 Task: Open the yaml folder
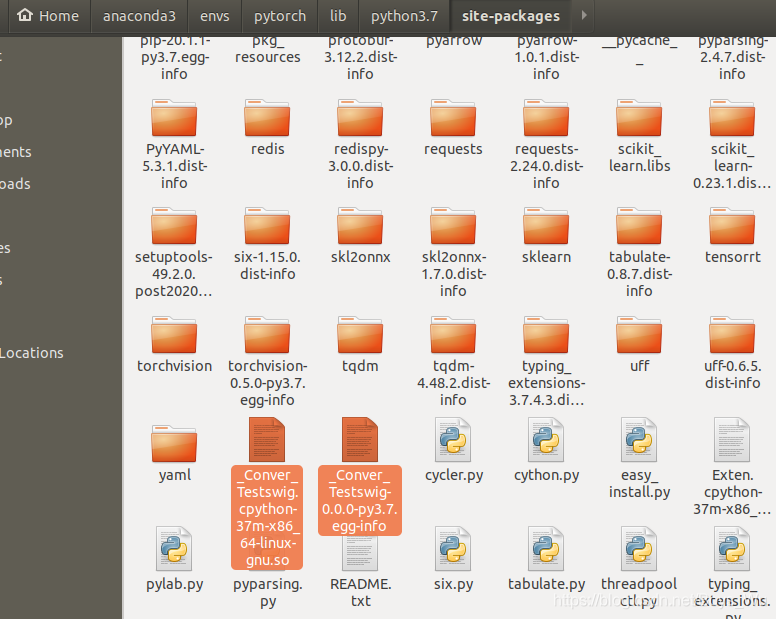coord(174,444)
